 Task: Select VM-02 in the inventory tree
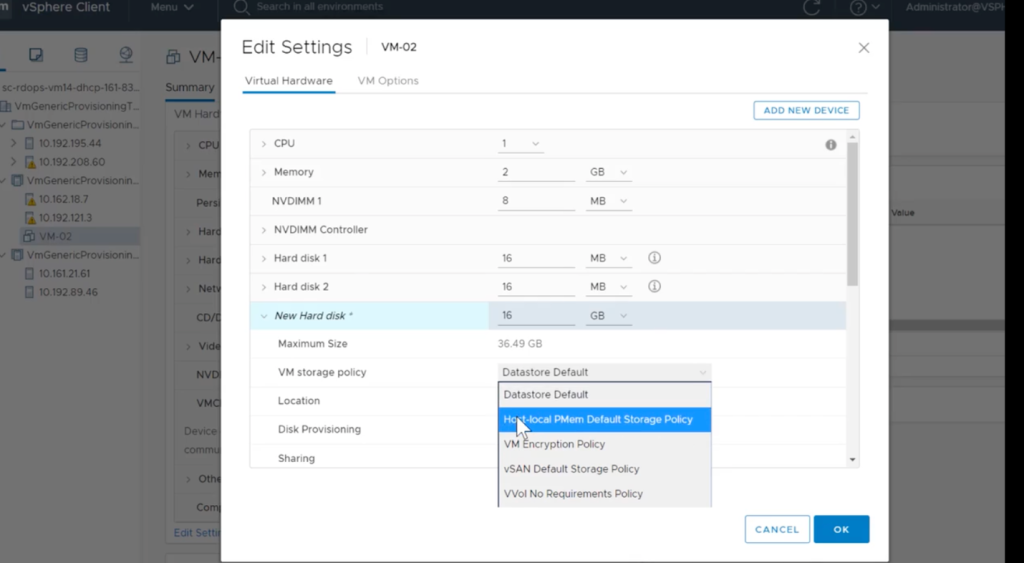click(55, 237)
